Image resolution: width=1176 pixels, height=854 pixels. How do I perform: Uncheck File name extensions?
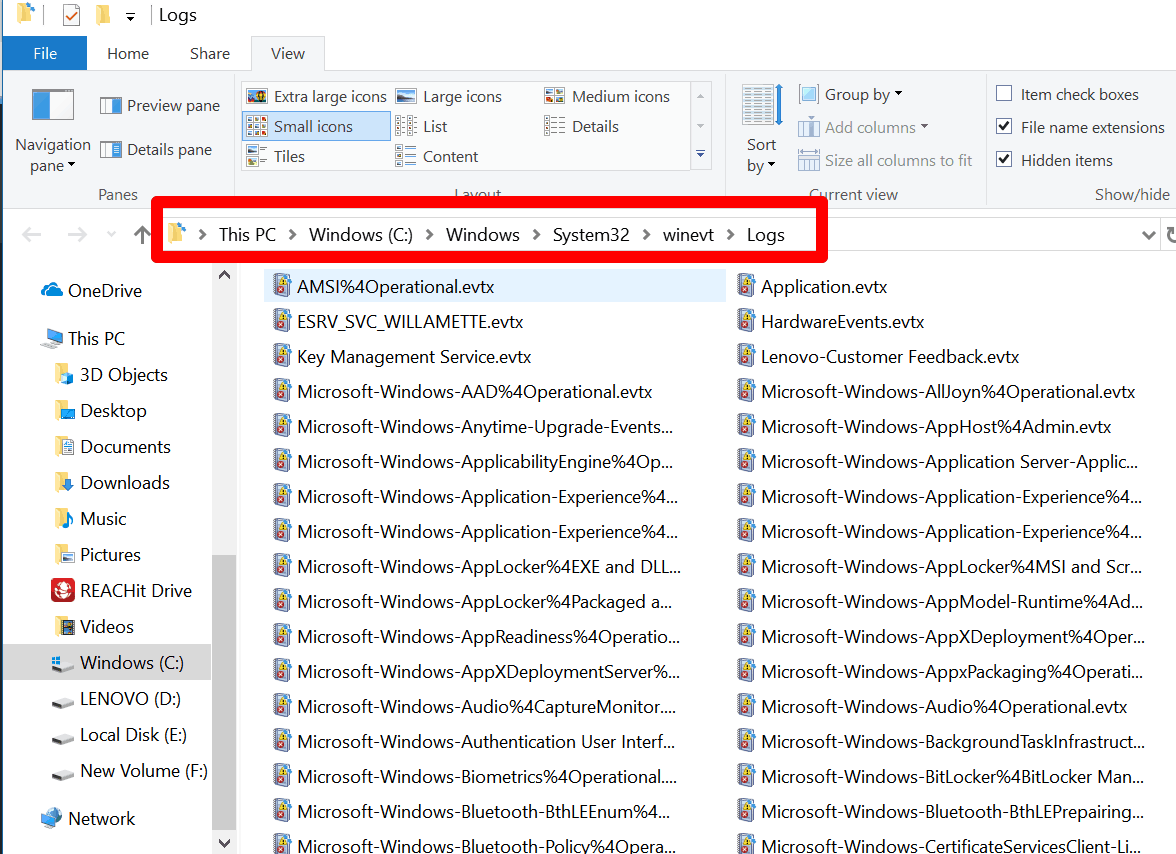coord(1004,127)
